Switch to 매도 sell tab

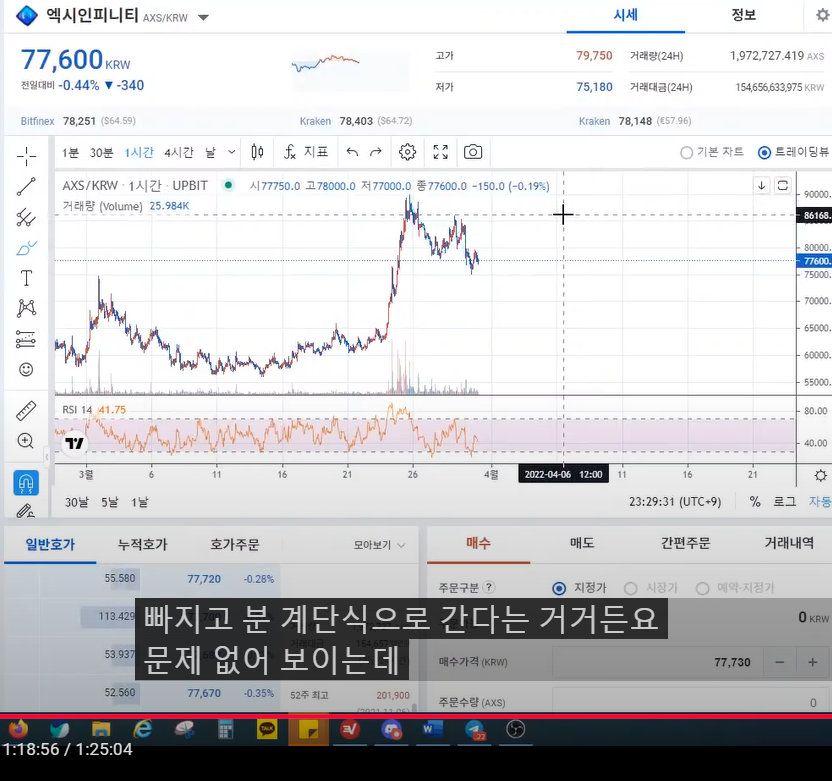point(582,543)
